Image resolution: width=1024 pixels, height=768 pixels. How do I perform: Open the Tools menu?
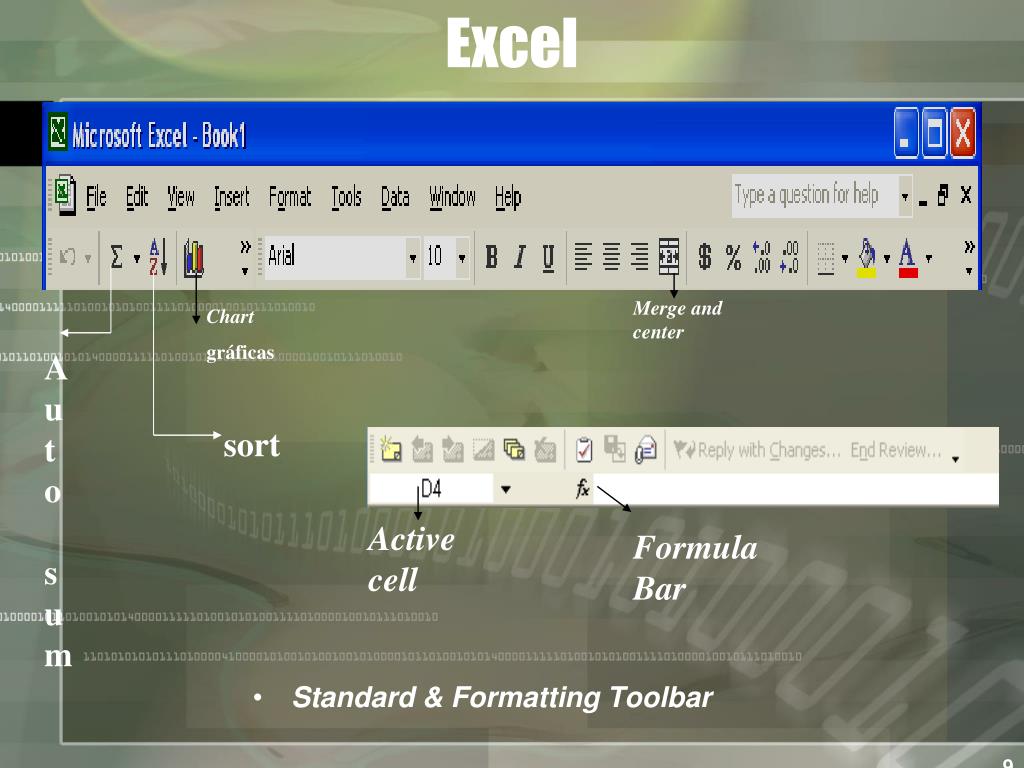pos(346,196)
